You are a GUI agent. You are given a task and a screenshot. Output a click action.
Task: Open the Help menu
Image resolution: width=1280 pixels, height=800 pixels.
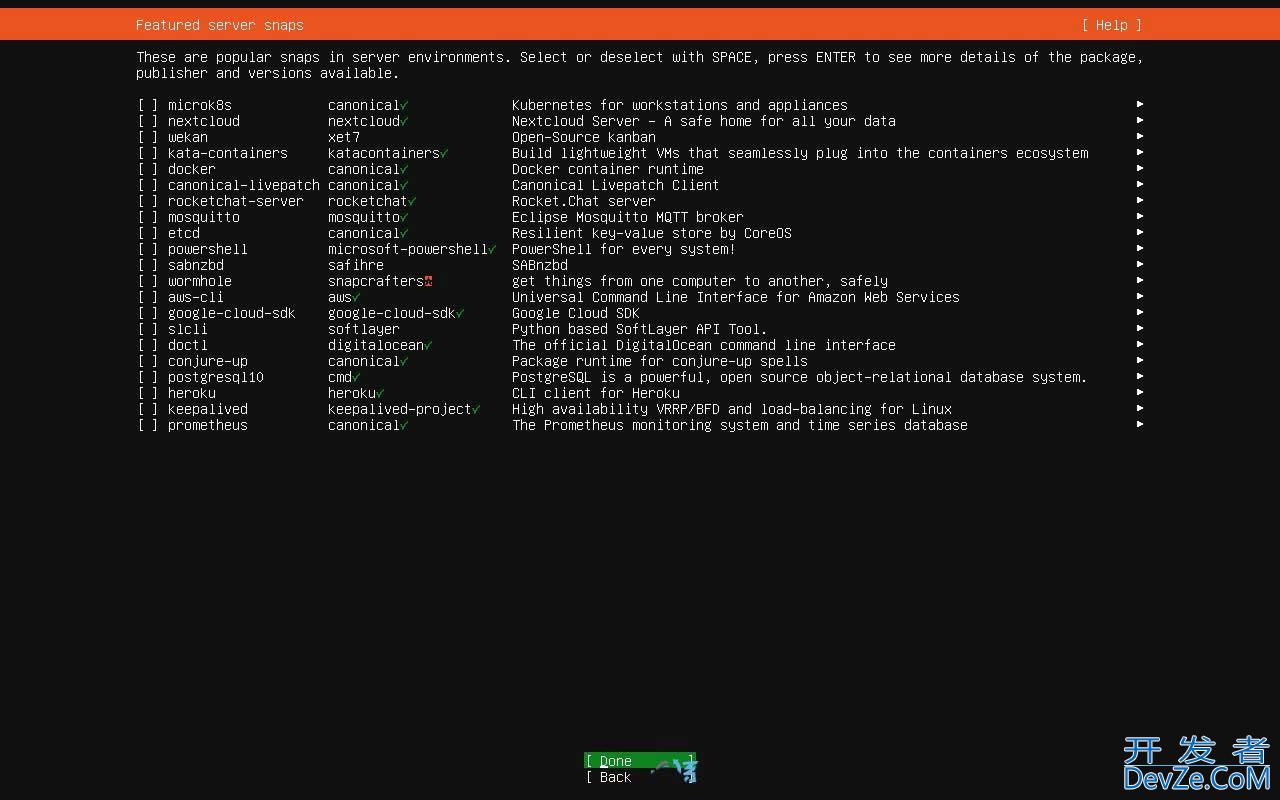(x=1112, y=25)
